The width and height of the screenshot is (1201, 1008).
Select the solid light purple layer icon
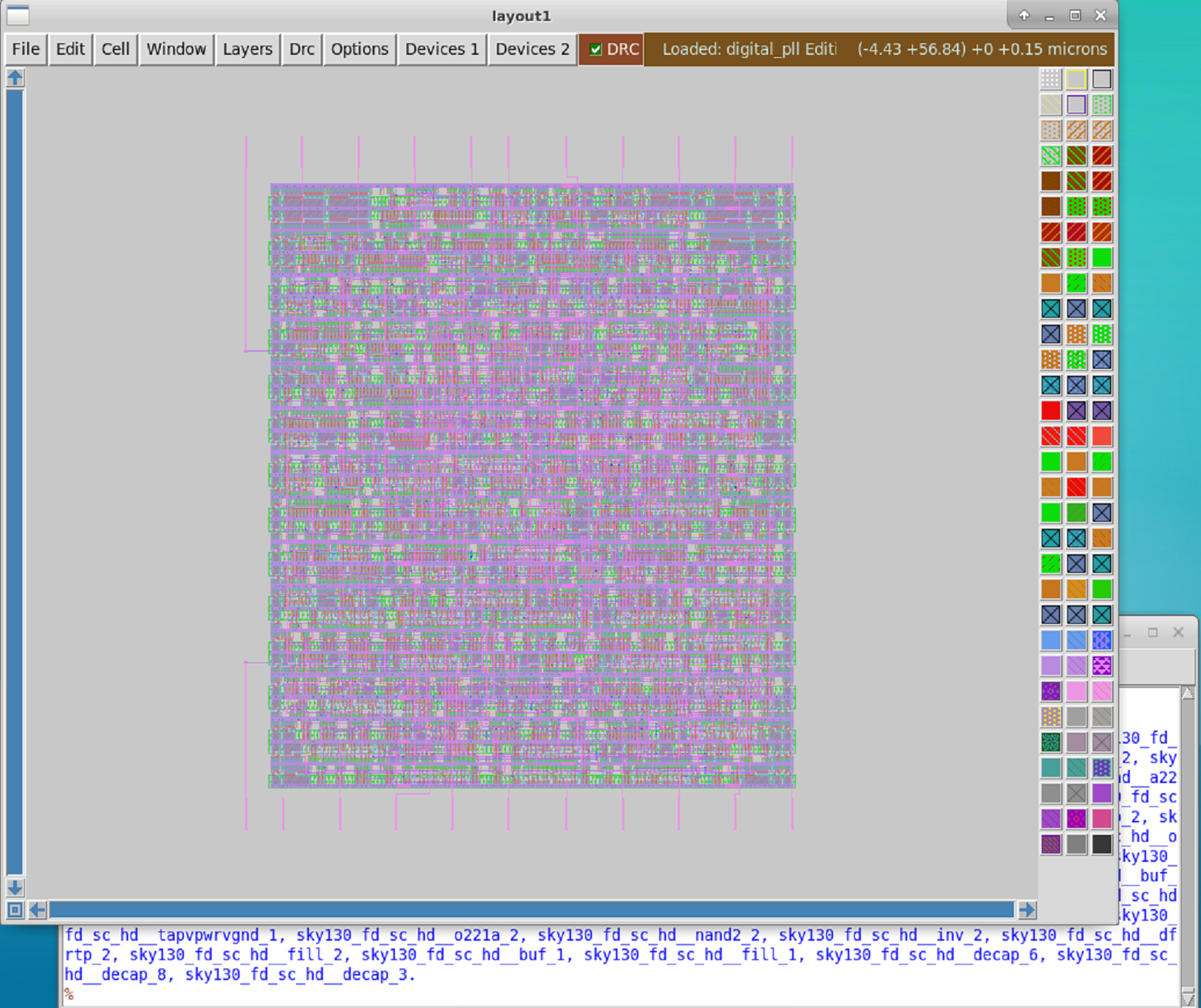[x=1051, y=666]
